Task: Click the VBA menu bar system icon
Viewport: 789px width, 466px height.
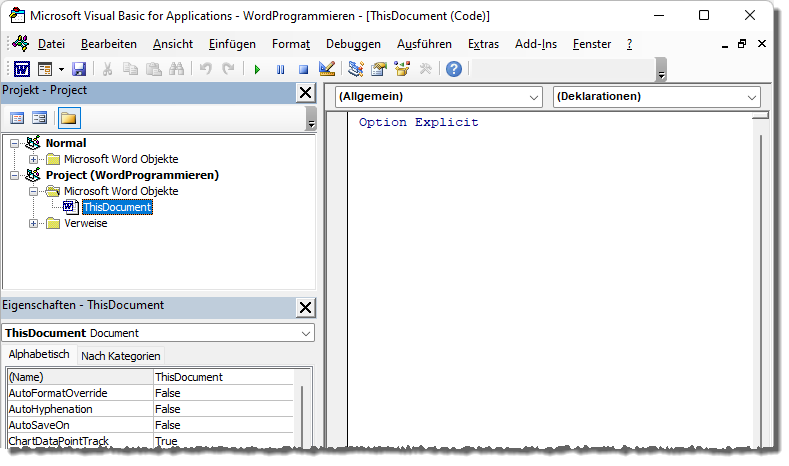Action: 21,44
